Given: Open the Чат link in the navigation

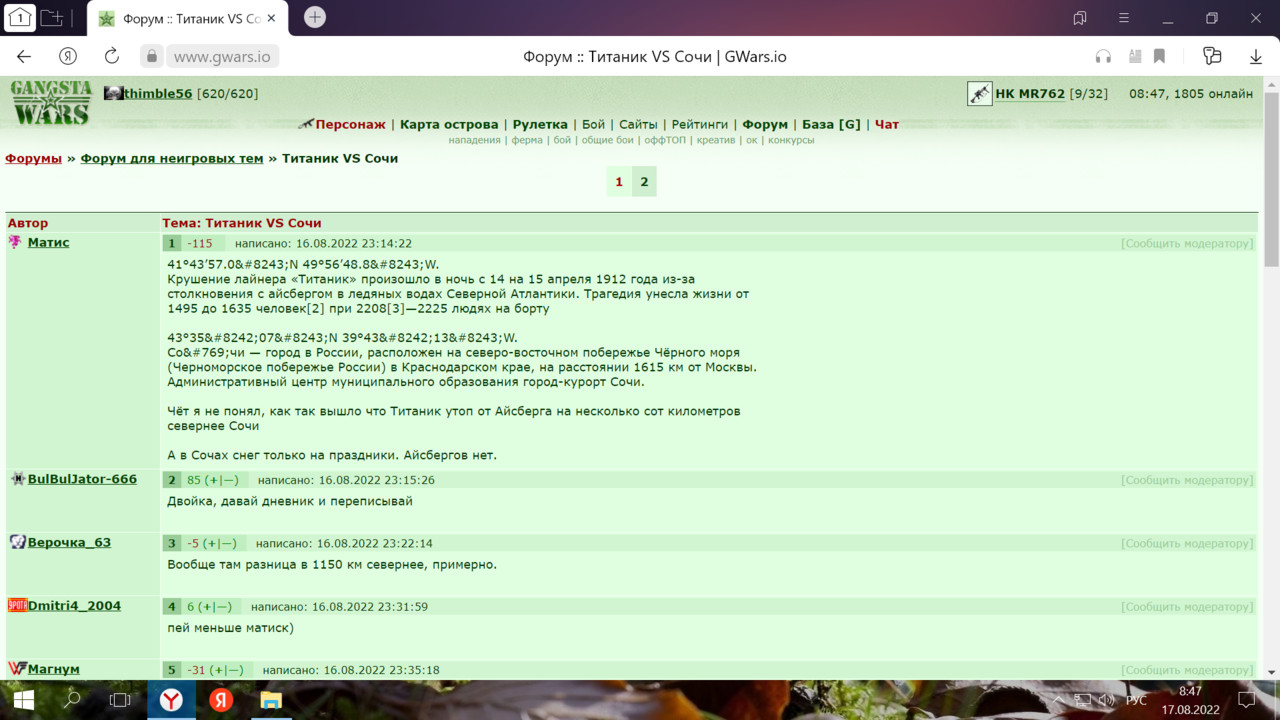Looking at the screenshot, I should coord(887,125).
